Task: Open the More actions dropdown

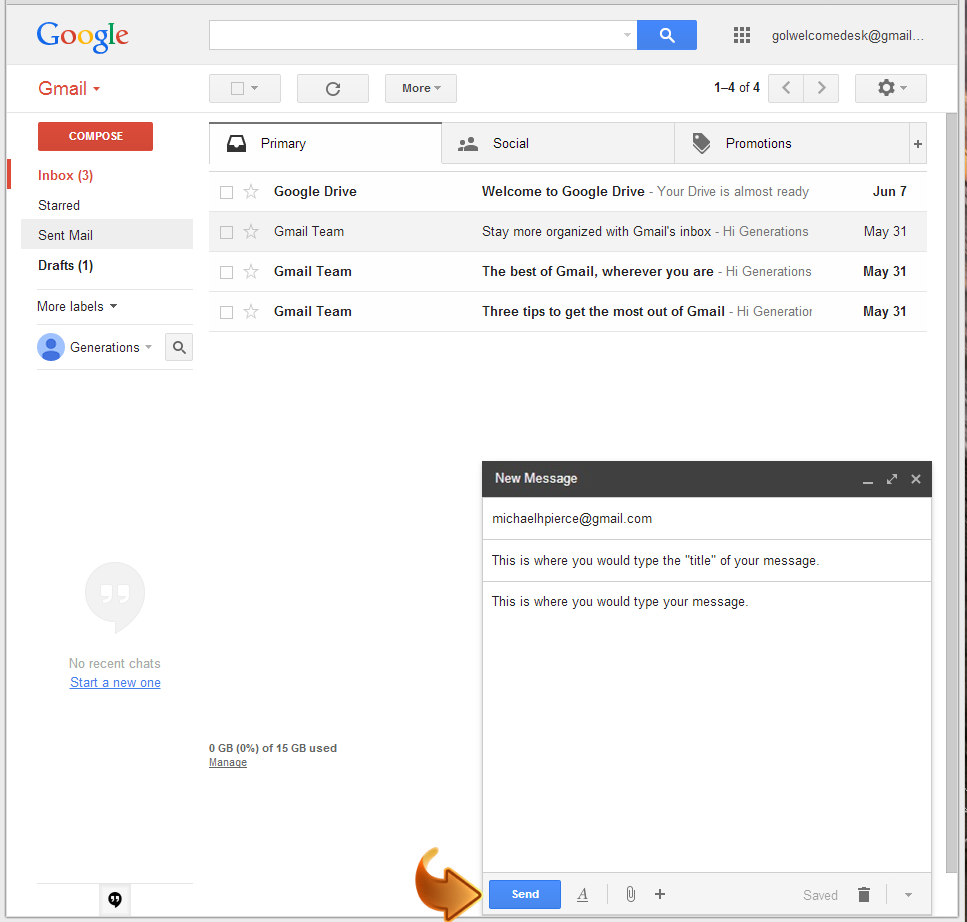Action: point(421,88)
